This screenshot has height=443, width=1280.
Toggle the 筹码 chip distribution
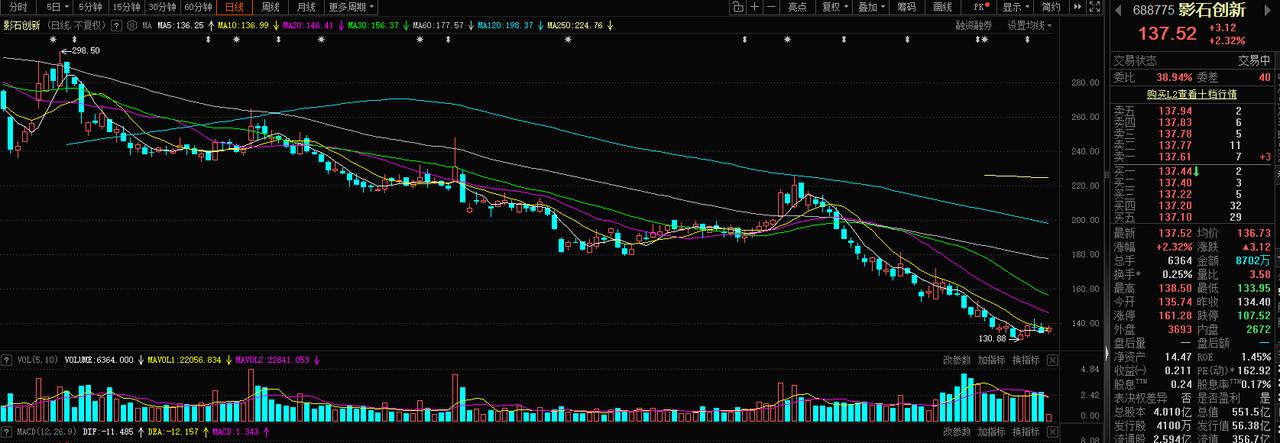[907, 7]
